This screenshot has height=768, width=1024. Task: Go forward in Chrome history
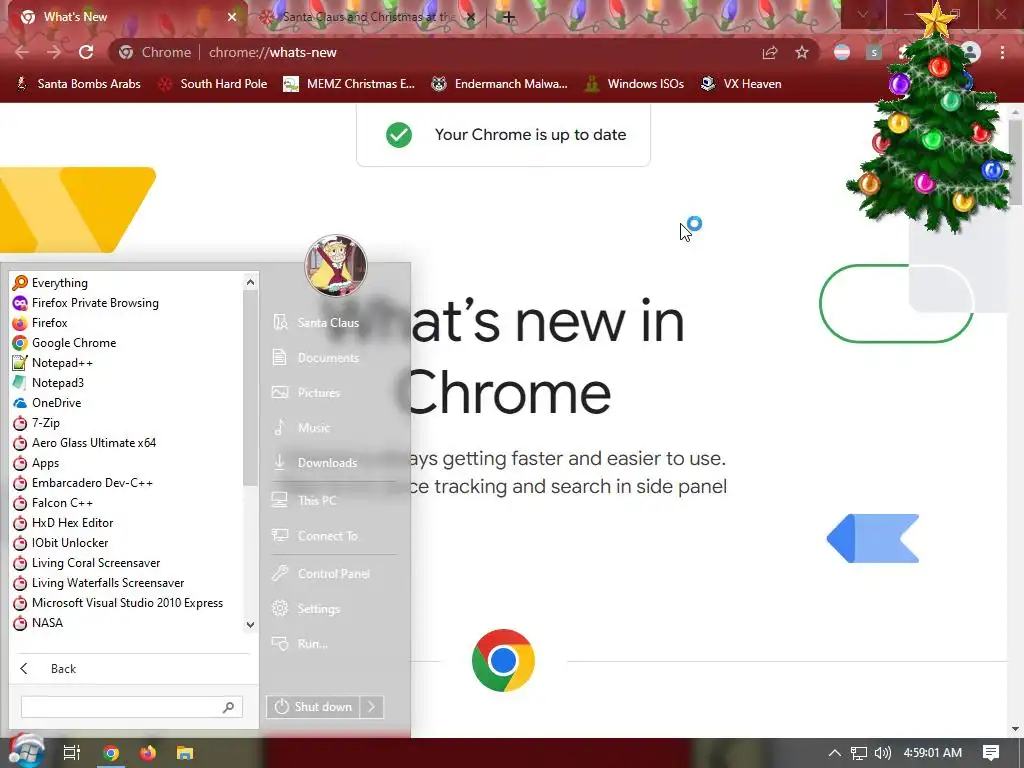tap(54, 52)
